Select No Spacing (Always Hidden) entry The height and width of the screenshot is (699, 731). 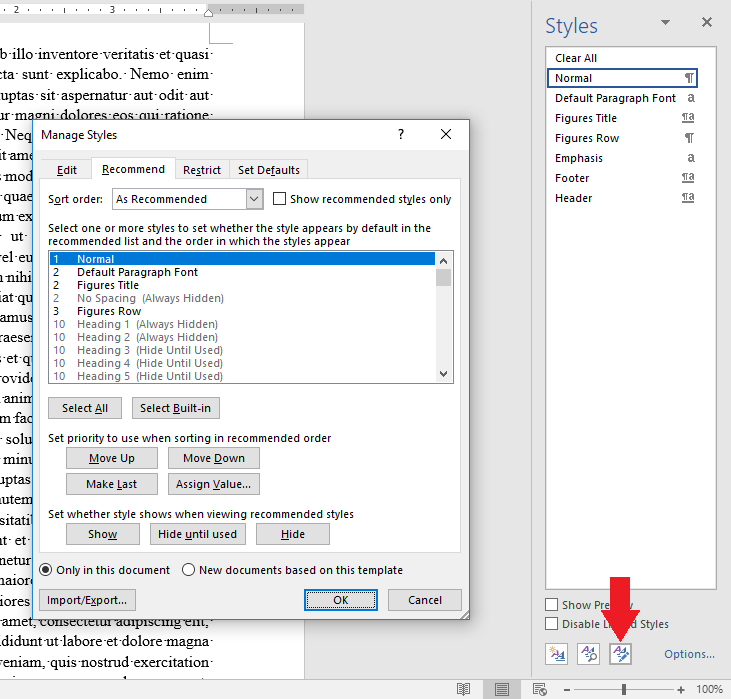[242, 298]
